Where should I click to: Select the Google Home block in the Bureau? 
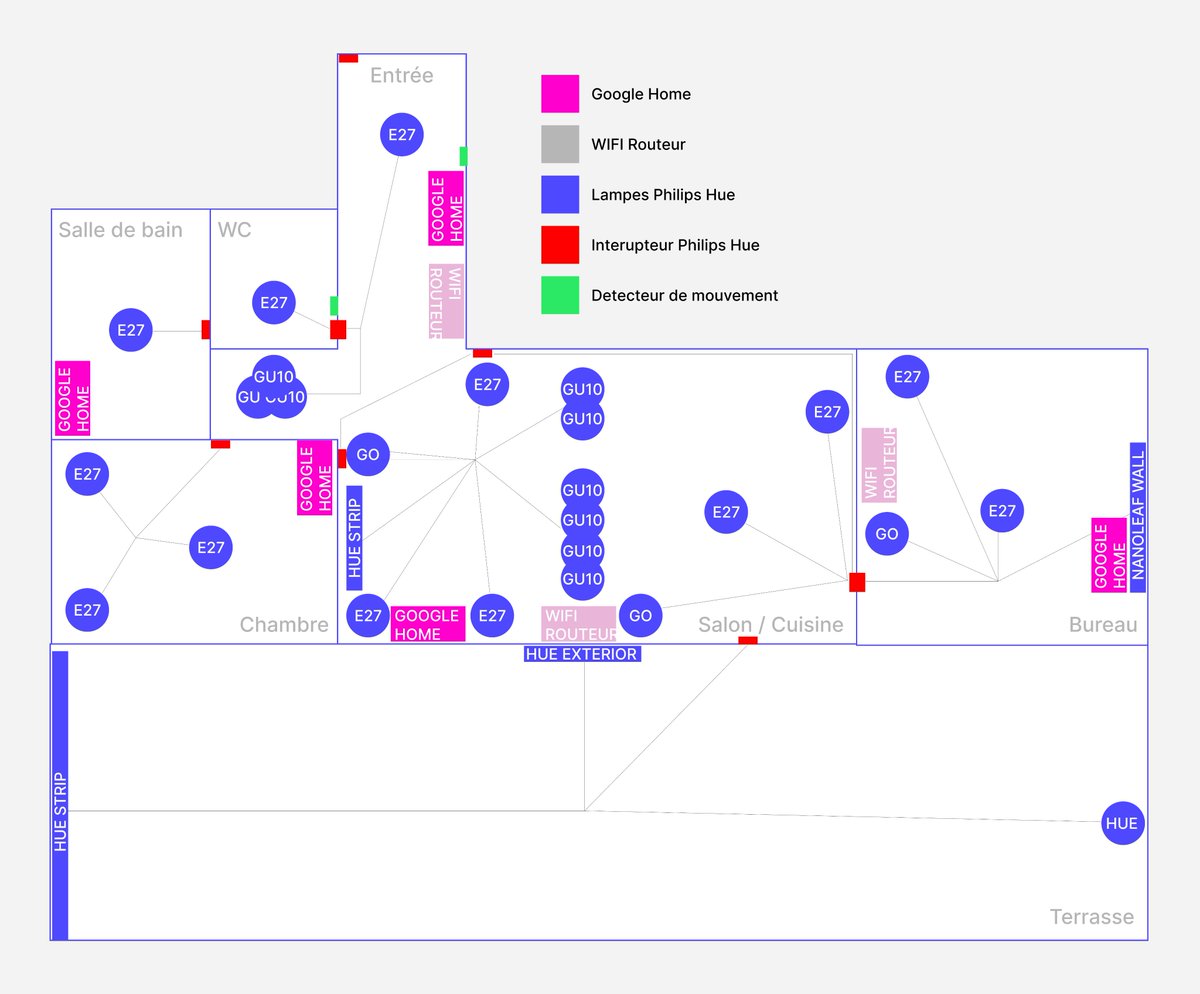click(1110, 555)
